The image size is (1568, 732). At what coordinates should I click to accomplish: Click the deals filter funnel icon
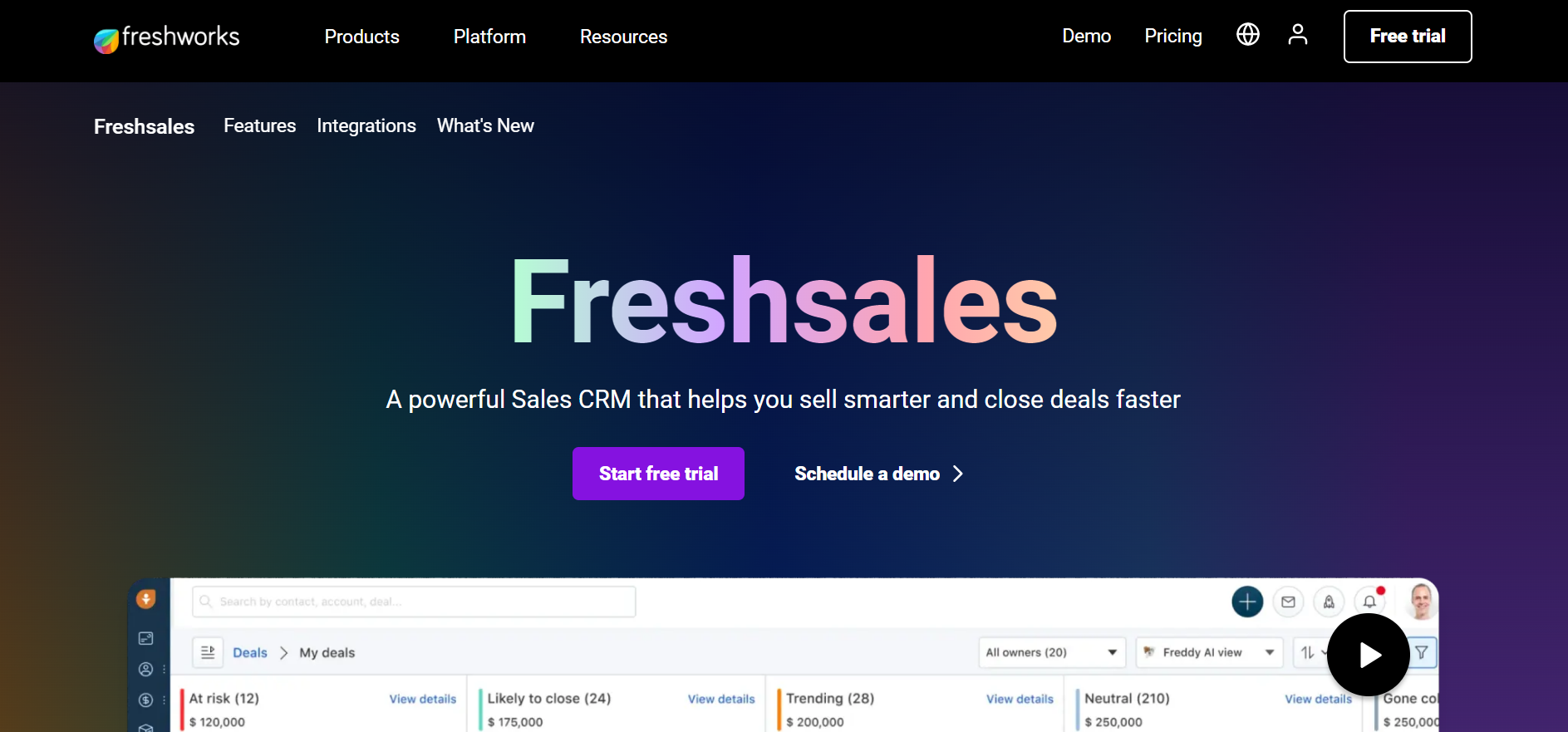point(1423,652)
